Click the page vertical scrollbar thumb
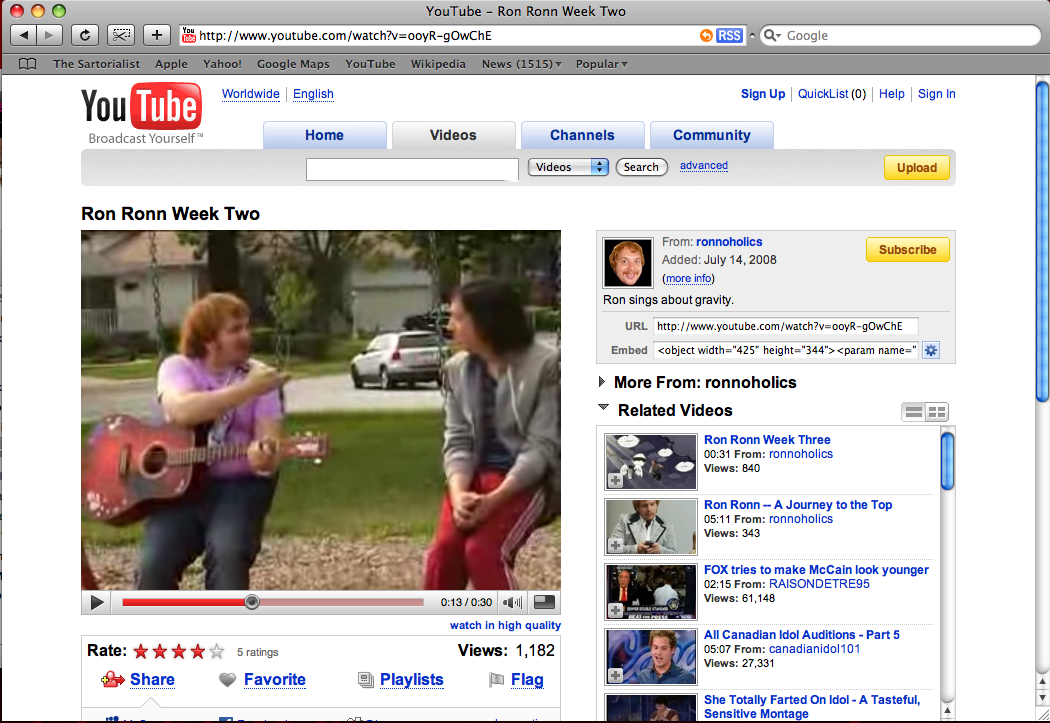Screen dimensions: 1050x723 click(1043, 242)
